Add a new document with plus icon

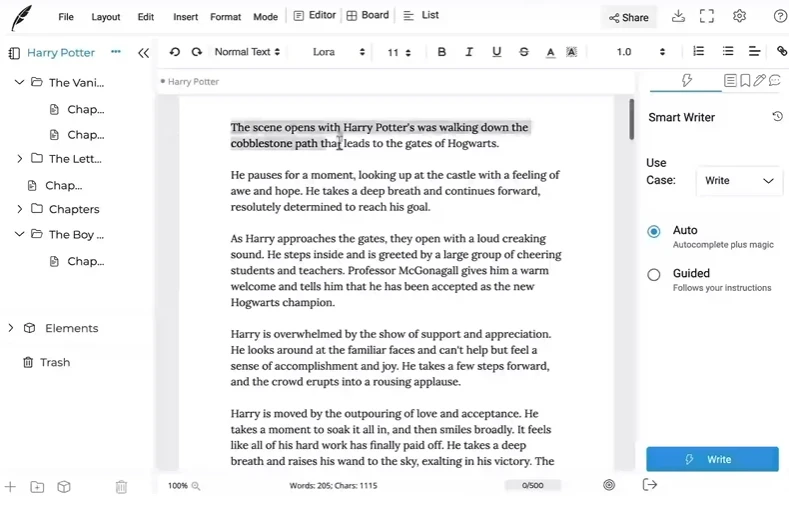point(10,487)
